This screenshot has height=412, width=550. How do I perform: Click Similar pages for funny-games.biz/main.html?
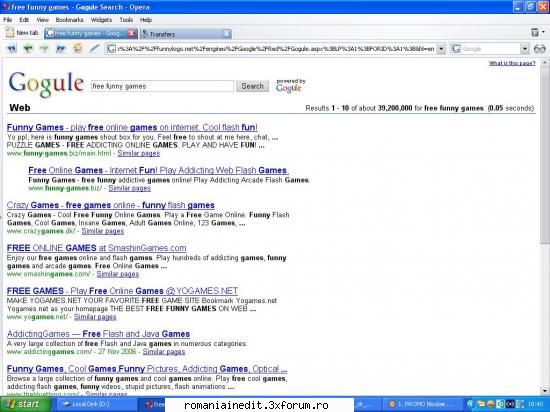pyautogui.click(x=139, y=153)
